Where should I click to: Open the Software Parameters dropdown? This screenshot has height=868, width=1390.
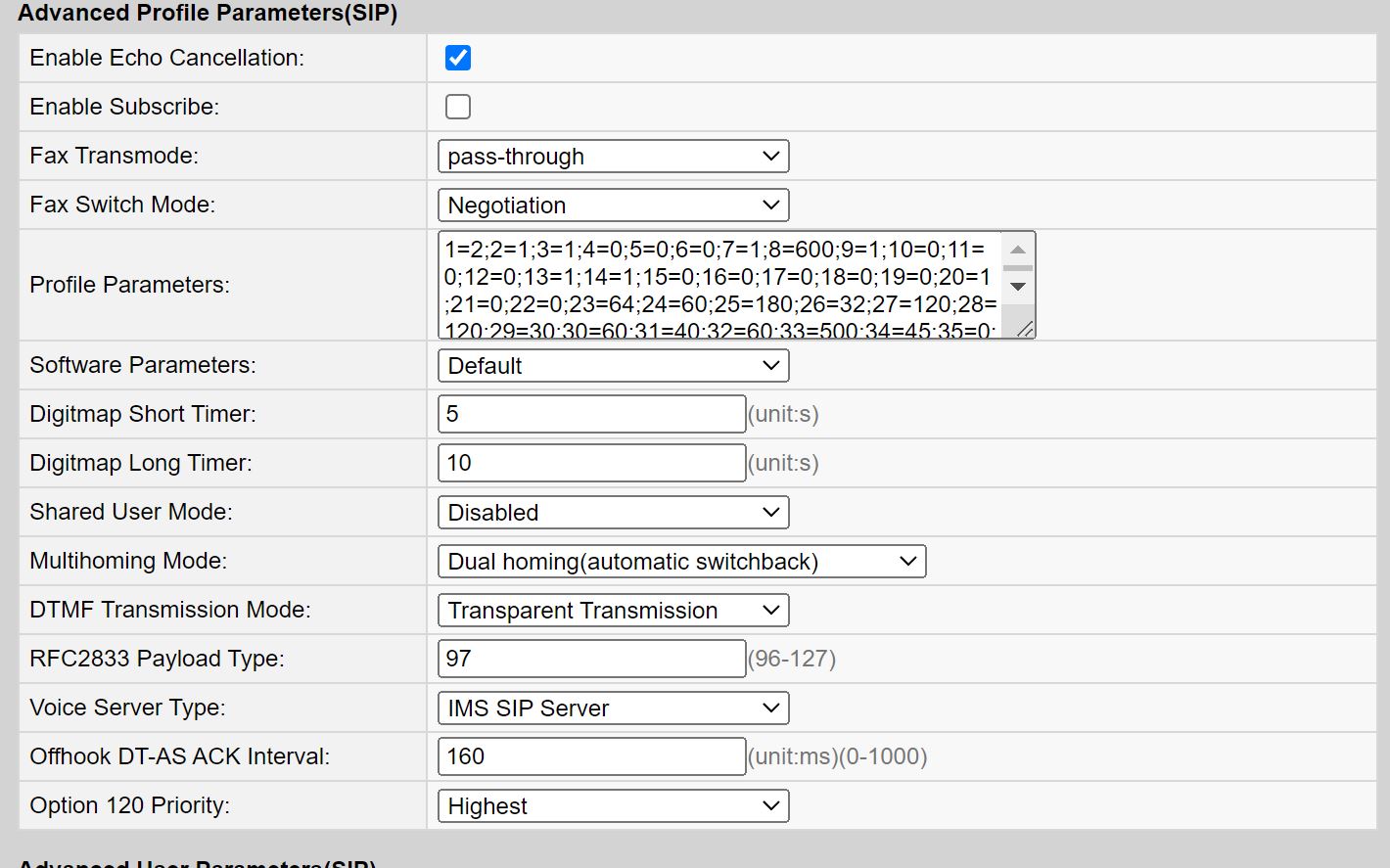pos(613,366)
